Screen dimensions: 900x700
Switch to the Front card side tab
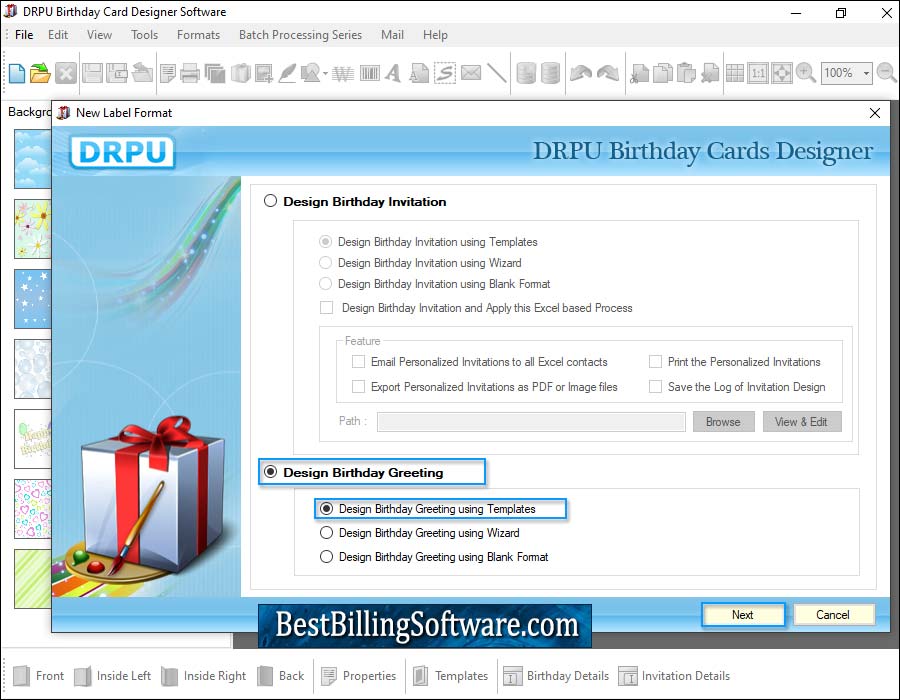coord(38,676)
